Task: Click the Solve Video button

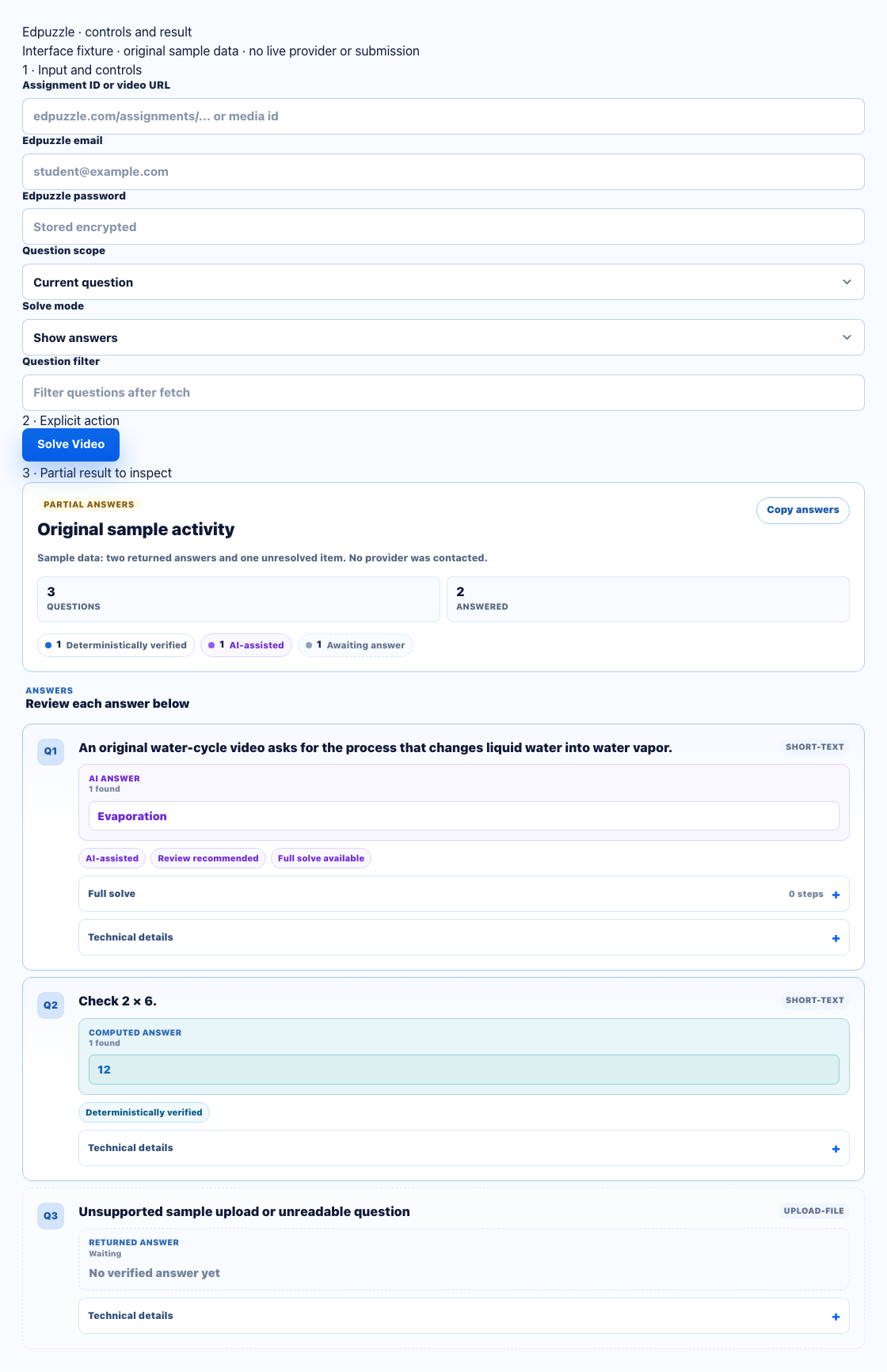Action: pos(70,445)
